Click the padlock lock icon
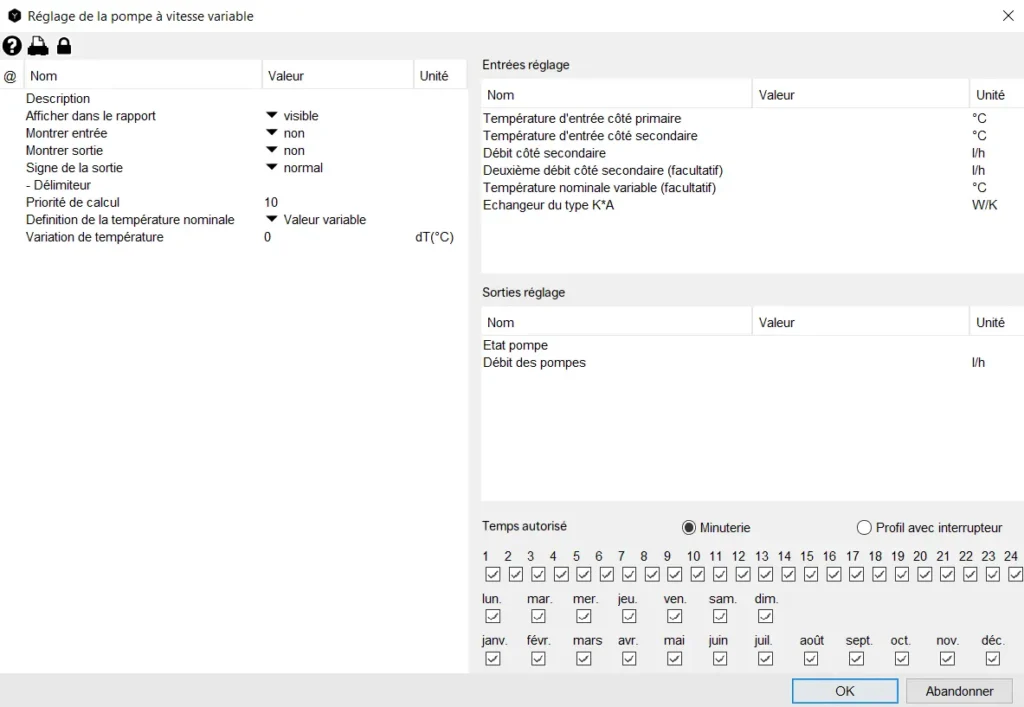1024x707 pixels. pos(64,46)
